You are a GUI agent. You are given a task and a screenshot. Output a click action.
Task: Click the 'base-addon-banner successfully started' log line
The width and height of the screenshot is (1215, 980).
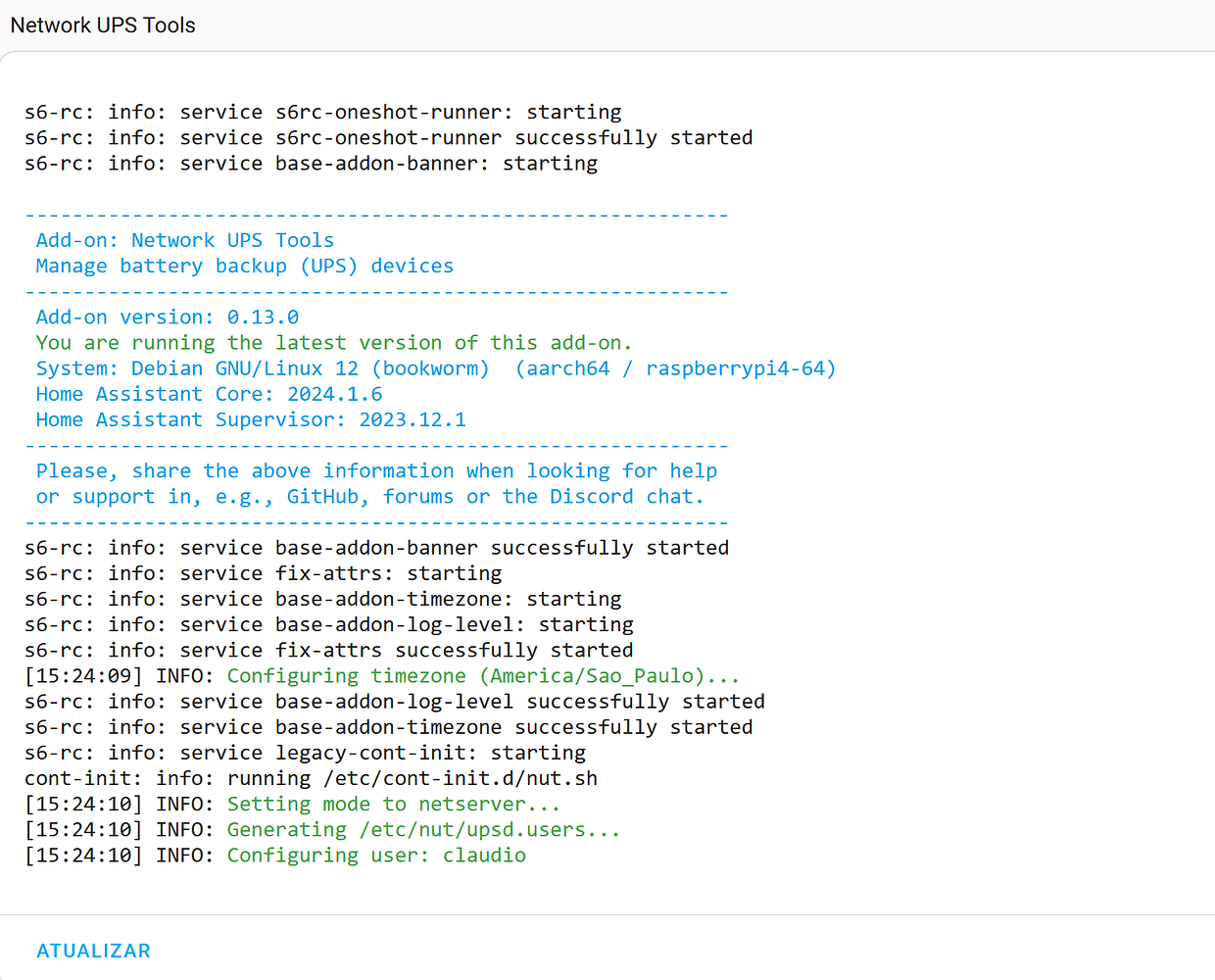tap(377, 548)
